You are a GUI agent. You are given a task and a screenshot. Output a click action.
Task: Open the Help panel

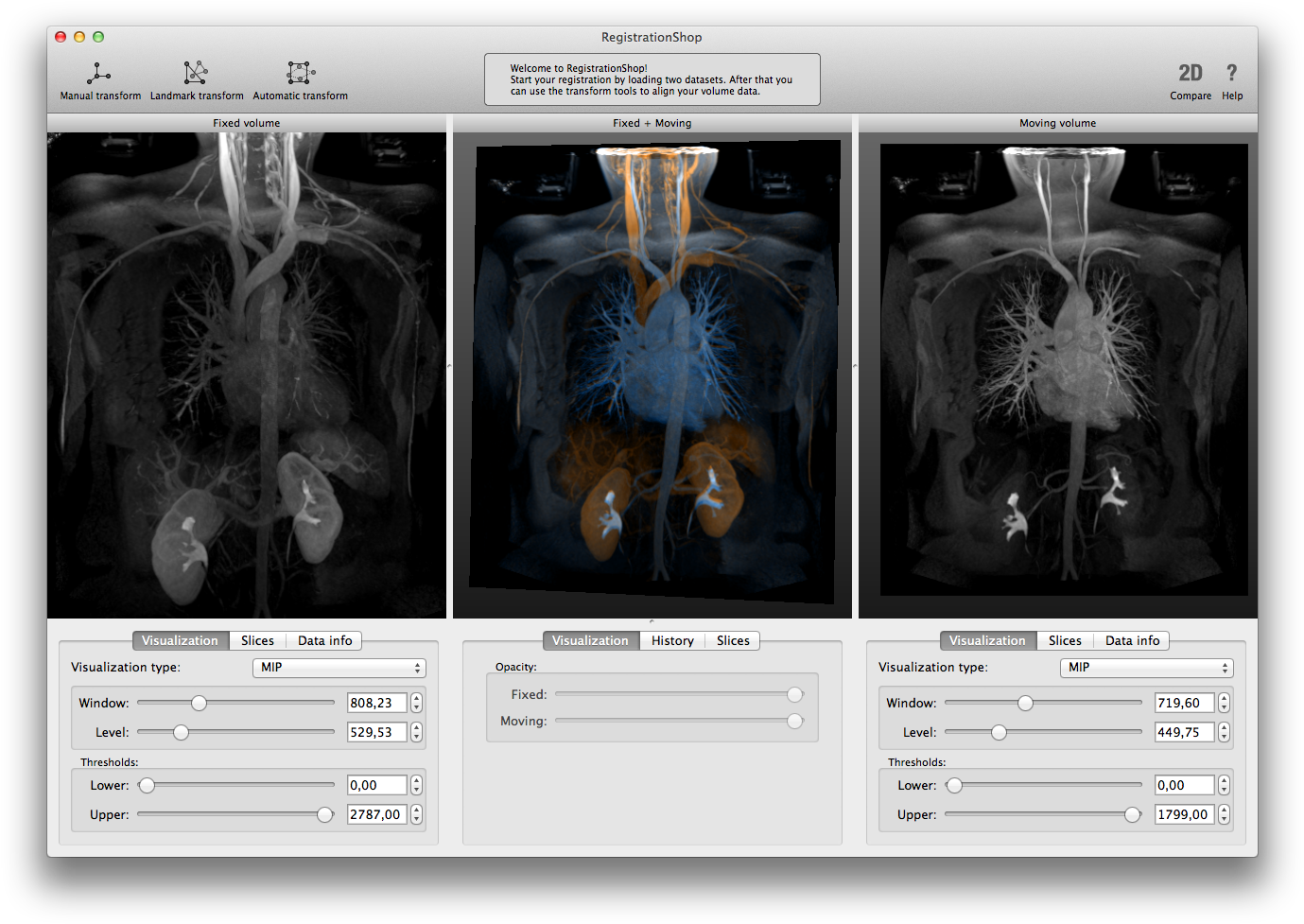pyautogui.click(x=1231, y=80)
